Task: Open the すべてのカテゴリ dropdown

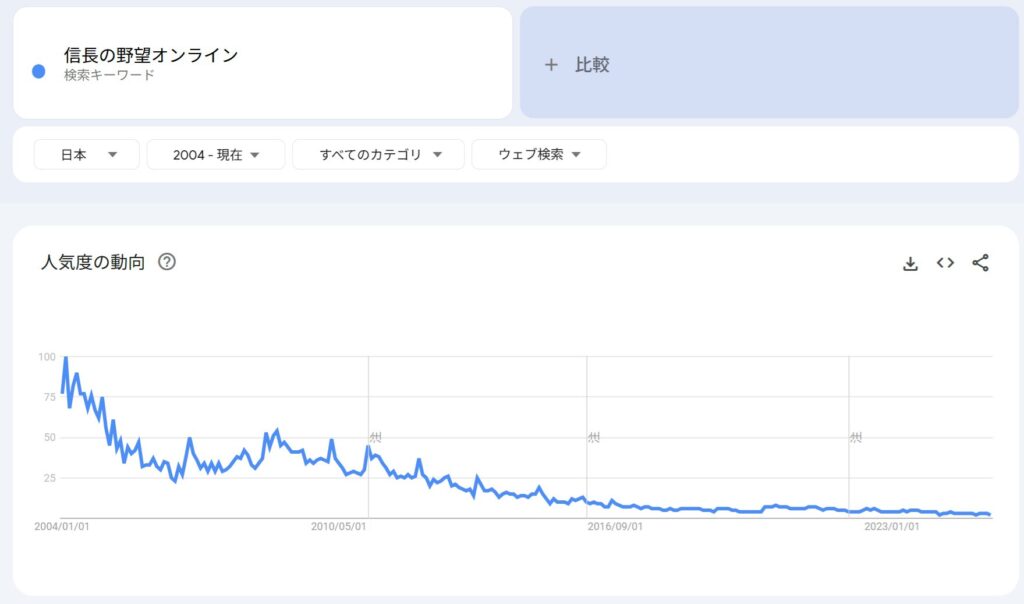Action: tap(378, 155)
